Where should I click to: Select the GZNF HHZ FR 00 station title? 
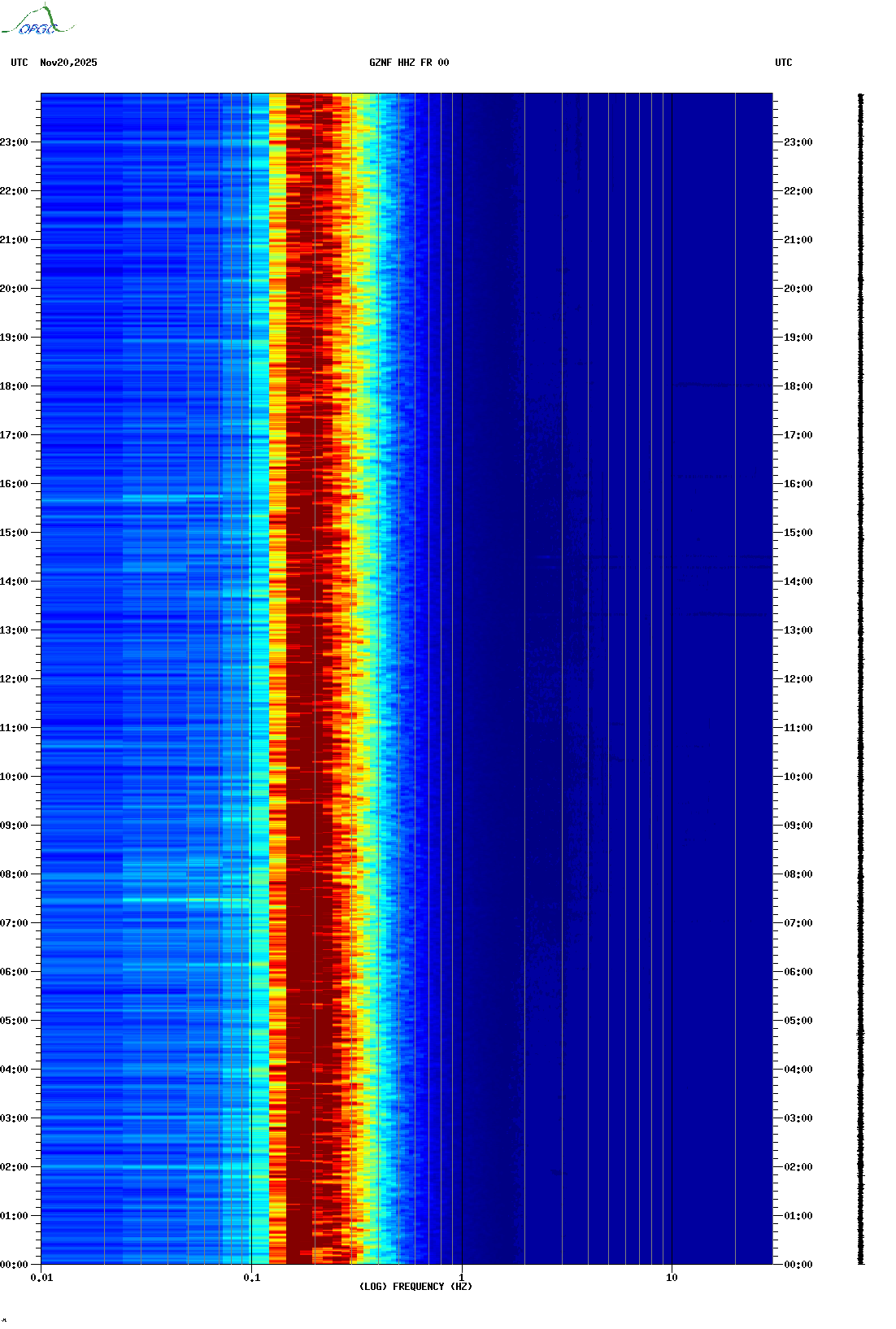tap(408, 63)
